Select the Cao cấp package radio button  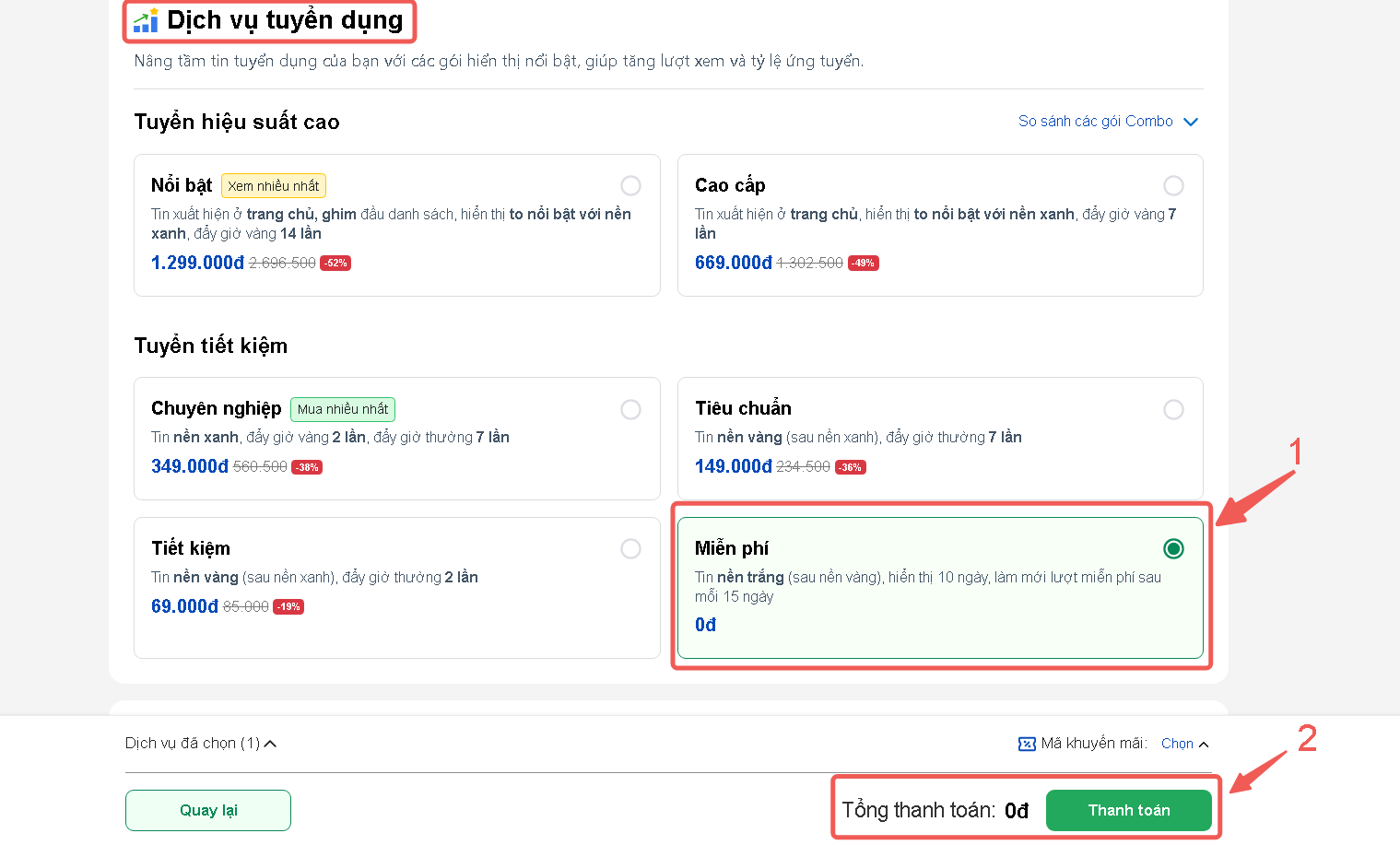point(1173,186)
